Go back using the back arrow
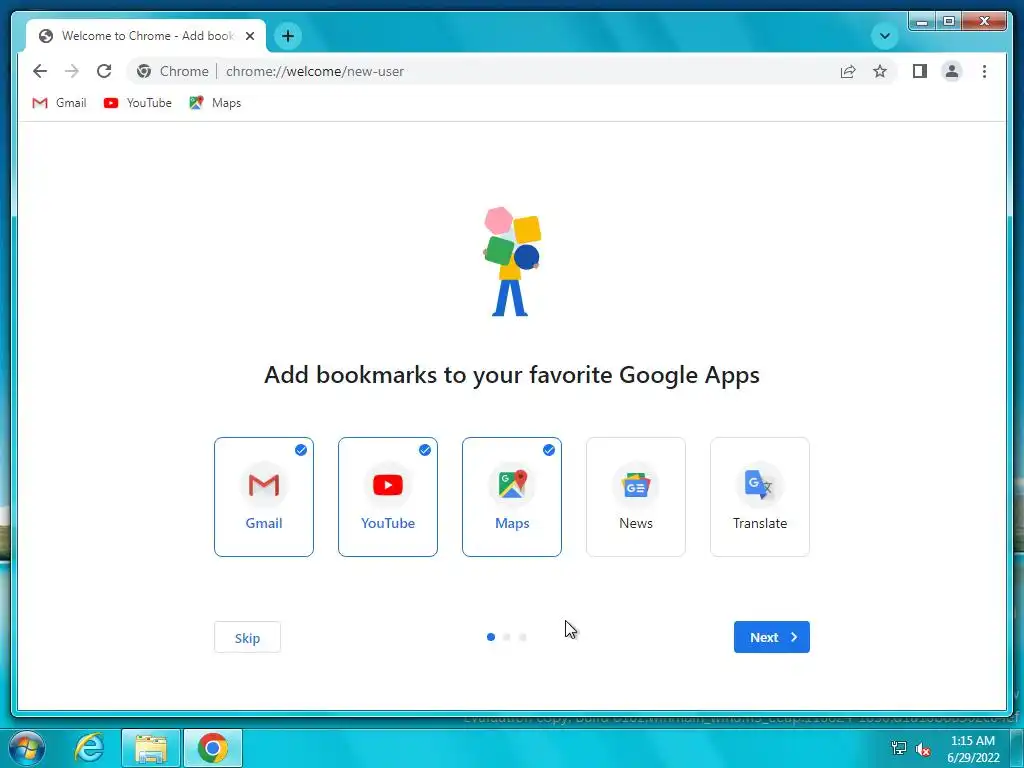Viewport: 1024px width, 768px height. click(x=40, y=71)
